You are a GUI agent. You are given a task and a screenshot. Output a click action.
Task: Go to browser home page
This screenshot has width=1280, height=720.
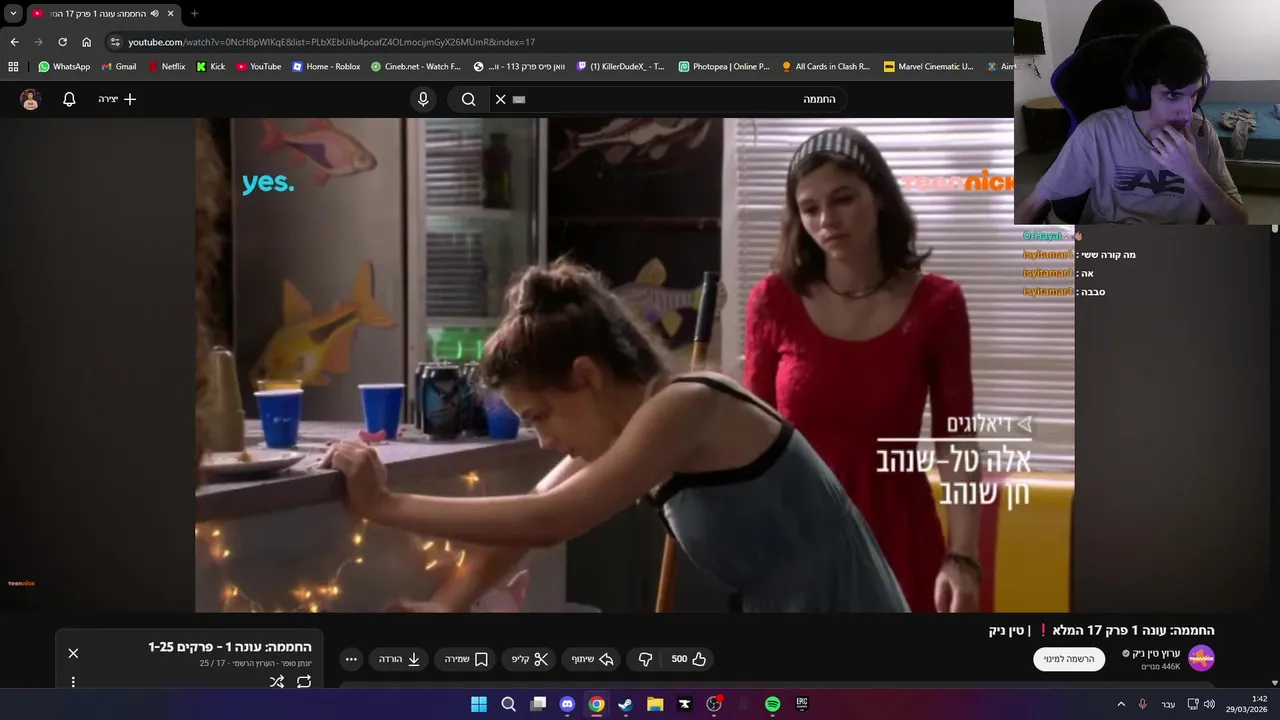[x=86, y=42]
